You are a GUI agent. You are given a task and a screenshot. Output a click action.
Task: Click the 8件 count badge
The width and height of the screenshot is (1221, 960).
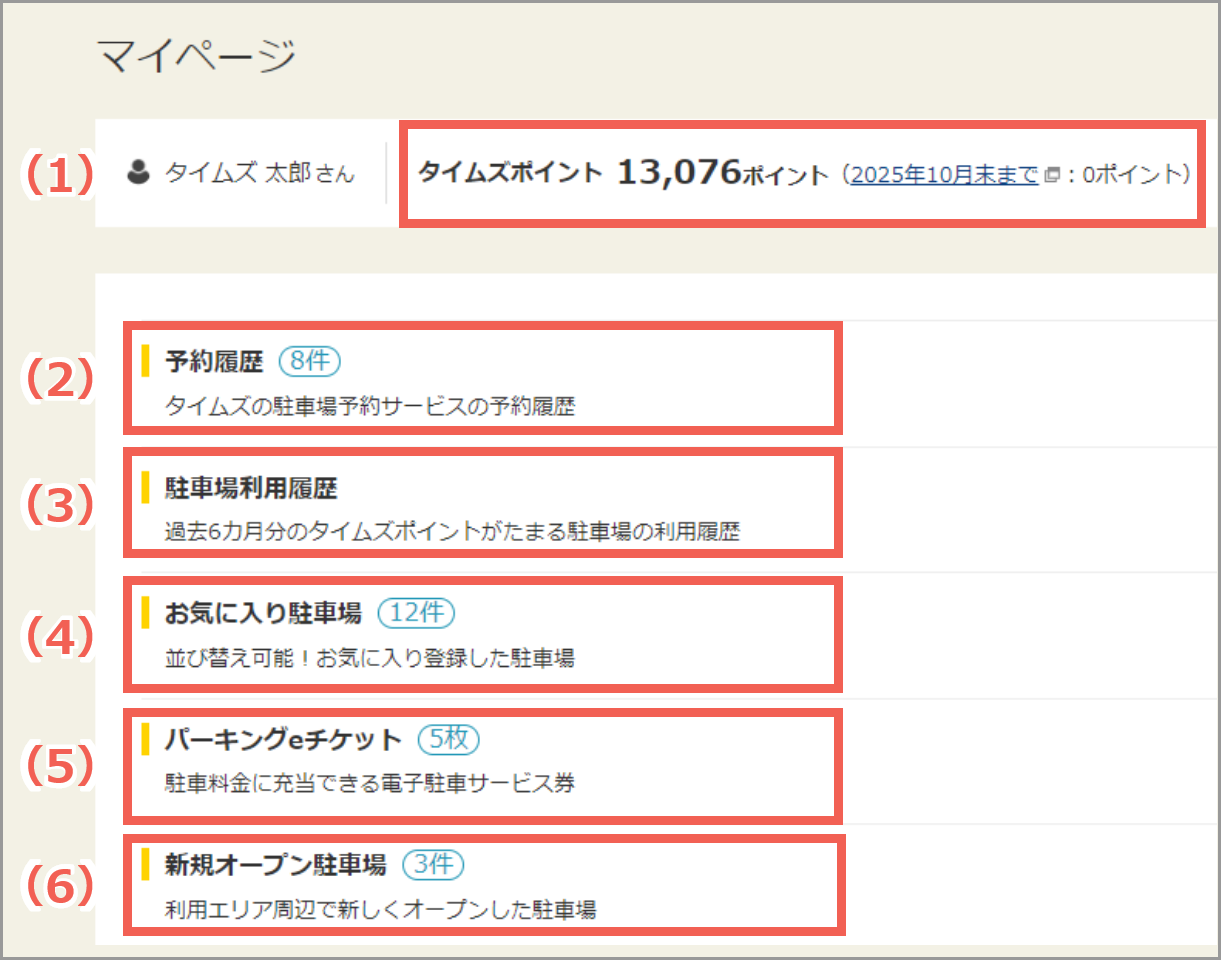click(x=310, y=361)
